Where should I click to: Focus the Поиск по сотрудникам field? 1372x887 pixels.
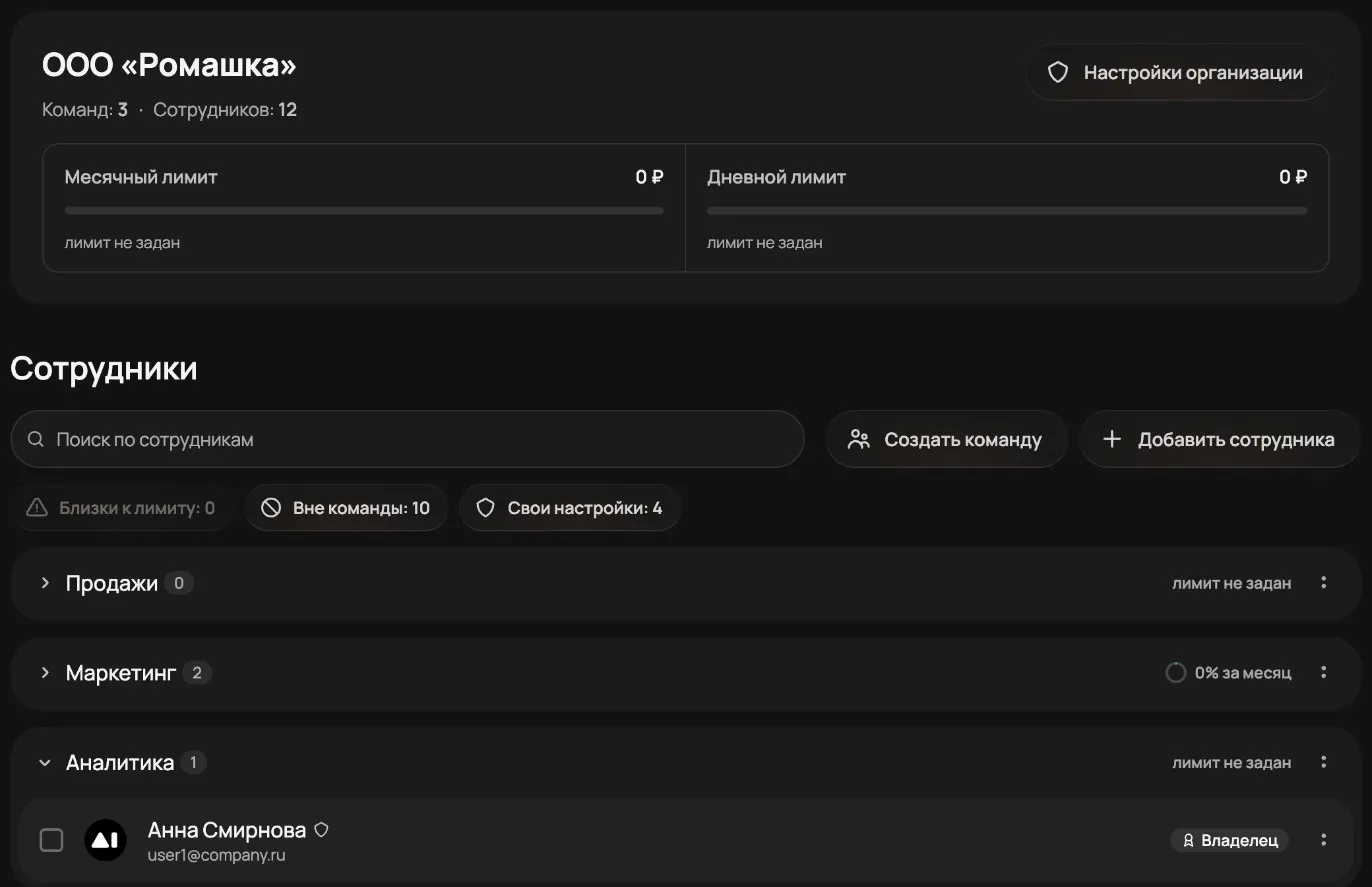[x=407, y=439]
